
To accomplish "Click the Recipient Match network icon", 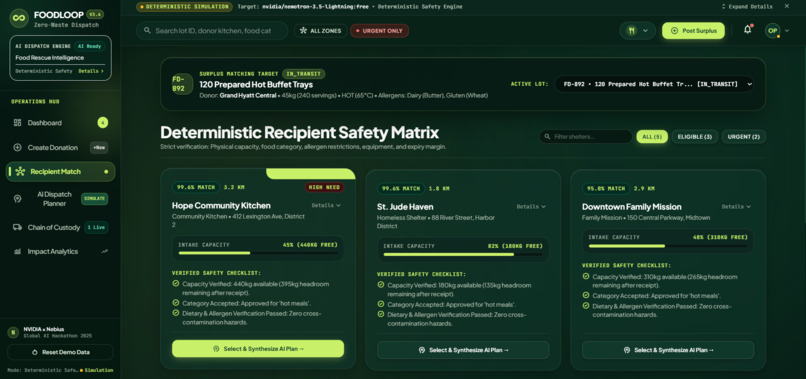I will pyautogui.click(x=20, y=172).
